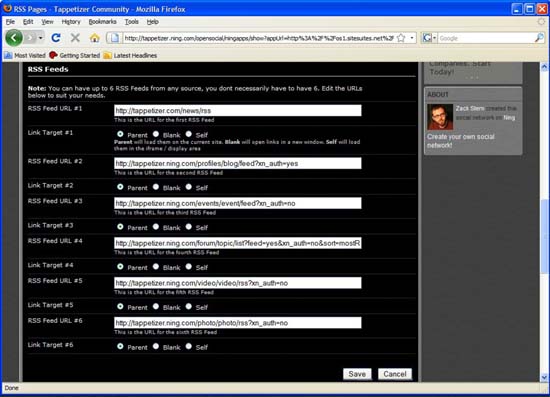Click the green Back navigation arrow
550x397 pixels.
click(14, 38)
